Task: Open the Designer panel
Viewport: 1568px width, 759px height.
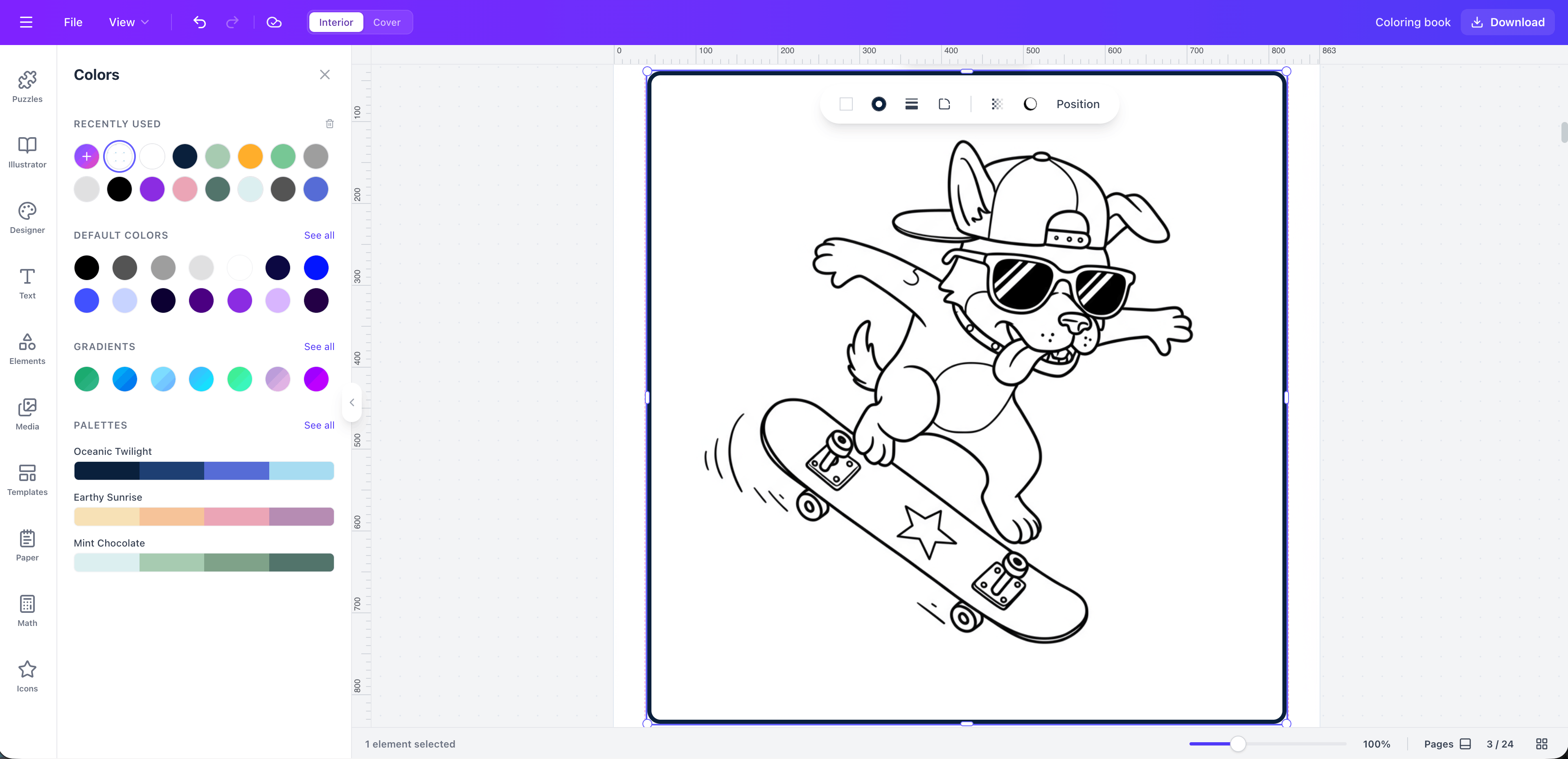Action: coord(27,217)
